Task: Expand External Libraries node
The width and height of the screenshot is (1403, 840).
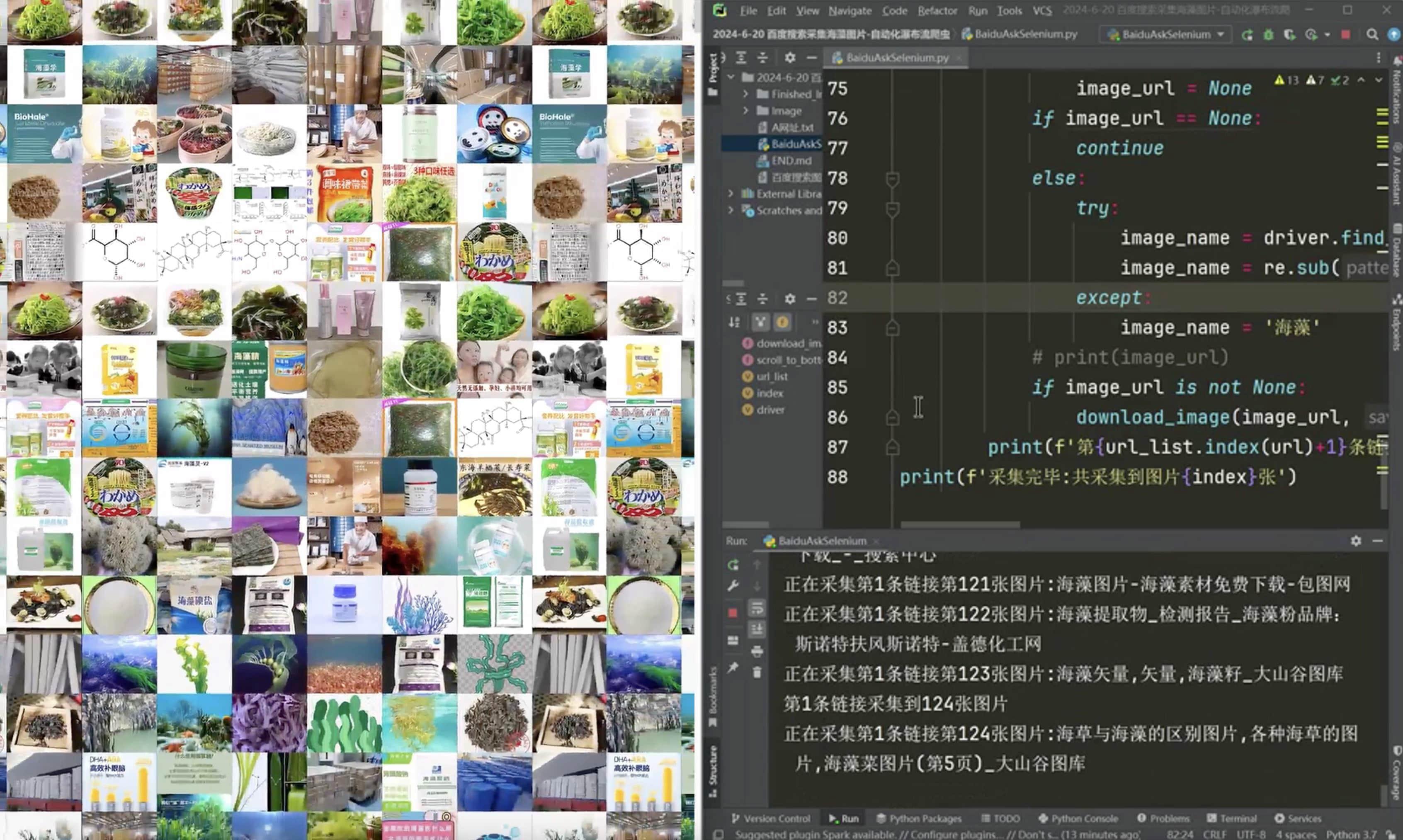Action: 731,194
